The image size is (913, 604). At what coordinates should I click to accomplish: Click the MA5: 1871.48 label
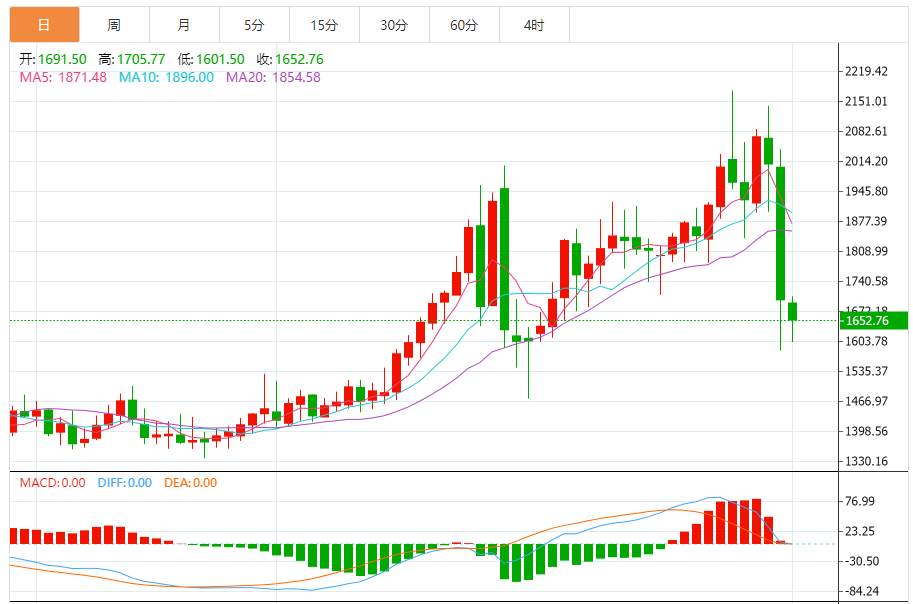[63, 77]
